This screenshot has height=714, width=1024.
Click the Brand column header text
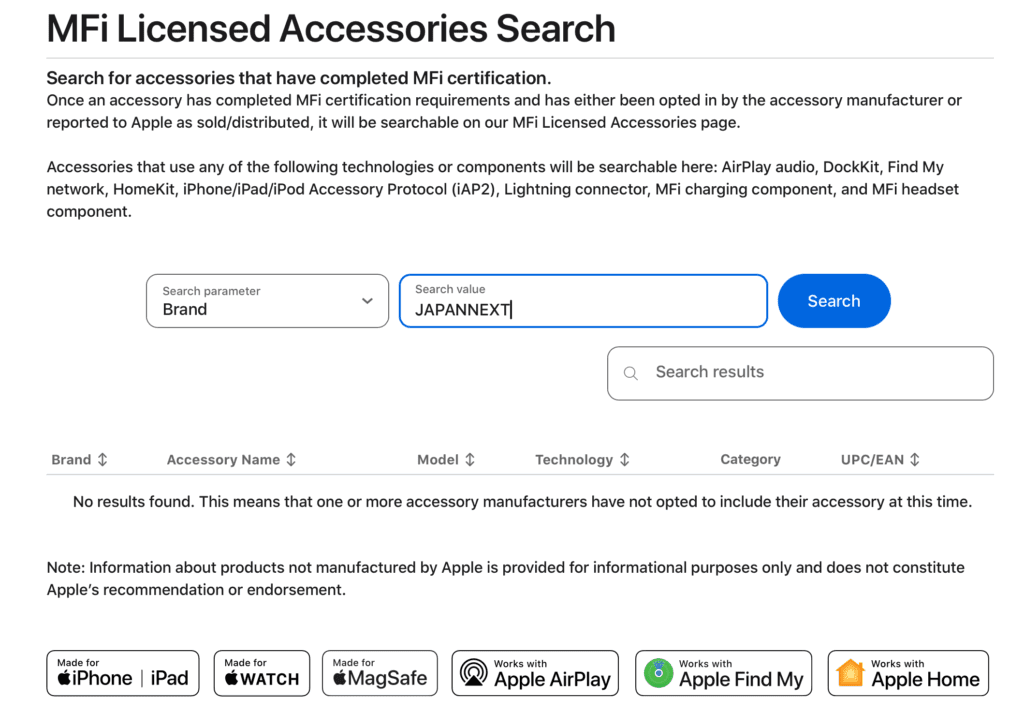pos(71,460)
